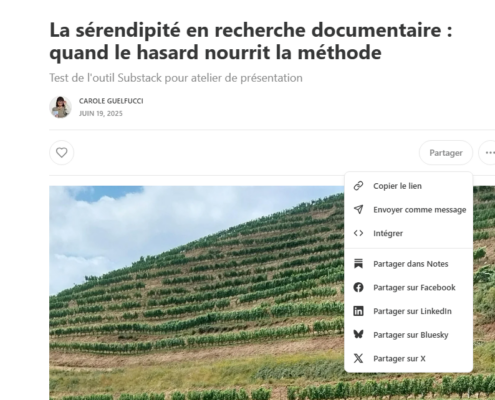Screen dimensions: 495x400
Task: Click the author's avatar picture
Action: [x=60, y=107]
